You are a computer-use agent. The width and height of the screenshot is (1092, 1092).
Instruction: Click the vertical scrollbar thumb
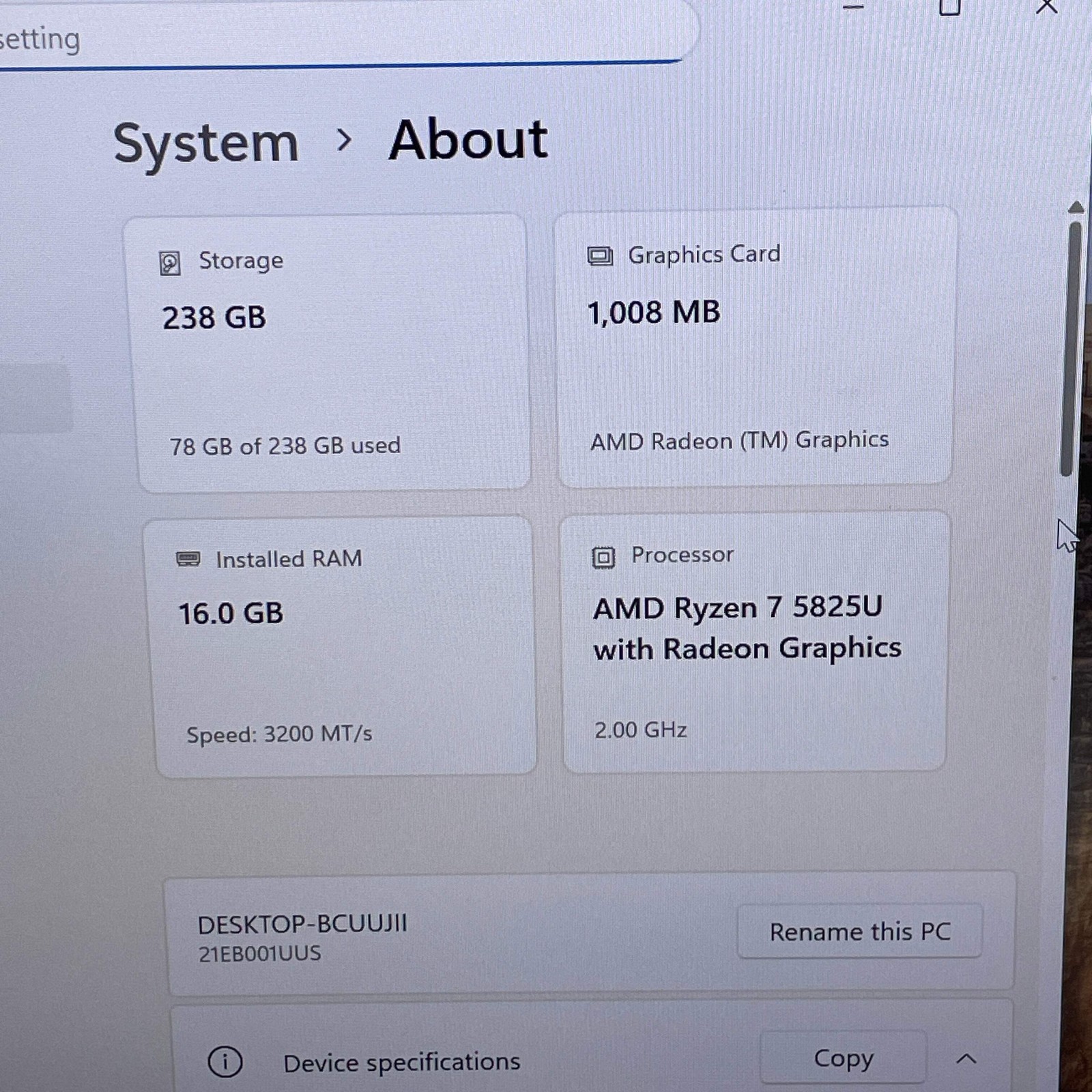[x=1072, y=348]
